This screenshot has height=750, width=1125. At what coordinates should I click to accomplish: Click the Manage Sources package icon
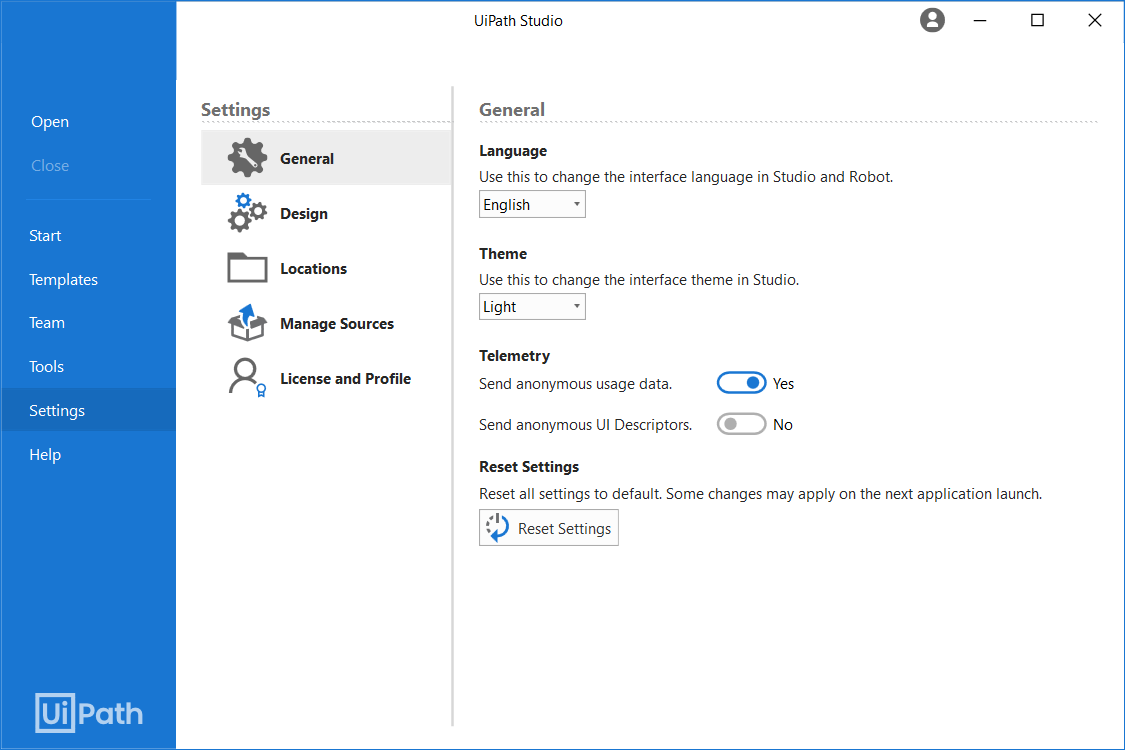pos(245,322)
